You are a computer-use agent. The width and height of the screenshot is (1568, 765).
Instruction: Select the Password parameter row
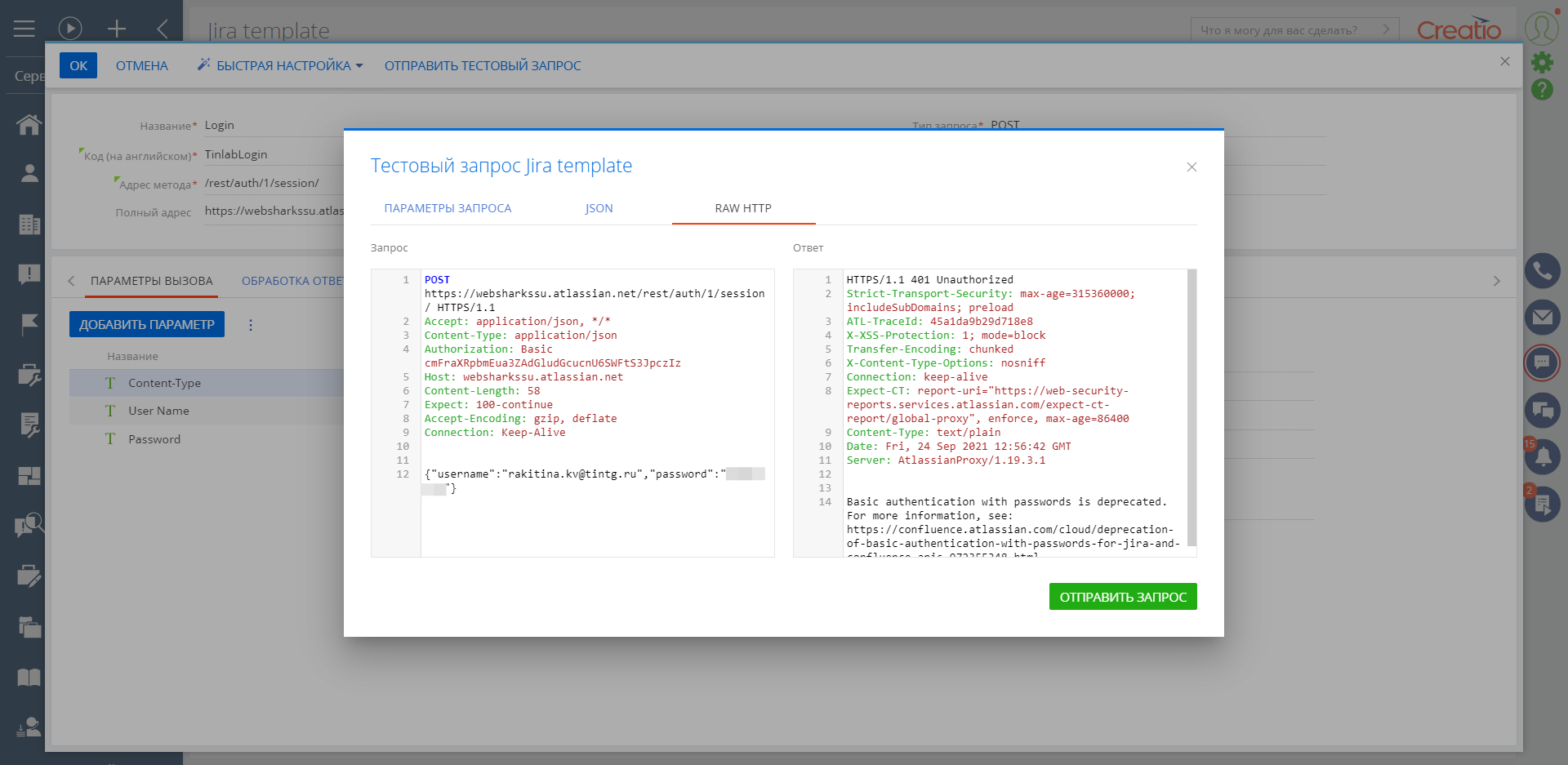(x=207, y=439)
